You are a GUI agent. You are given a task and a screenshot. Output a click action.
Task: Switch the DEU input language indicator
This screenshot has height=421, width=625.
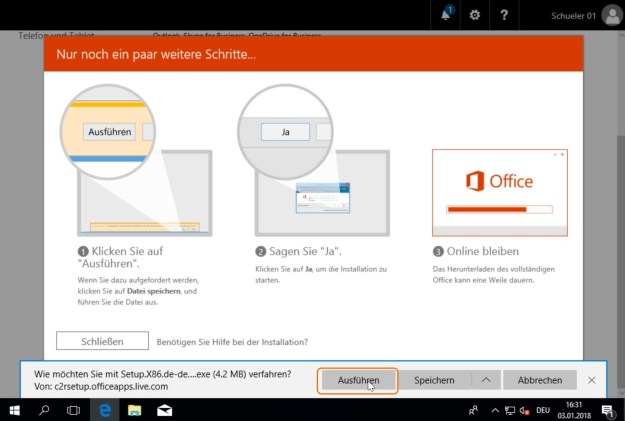coord(543,410)
